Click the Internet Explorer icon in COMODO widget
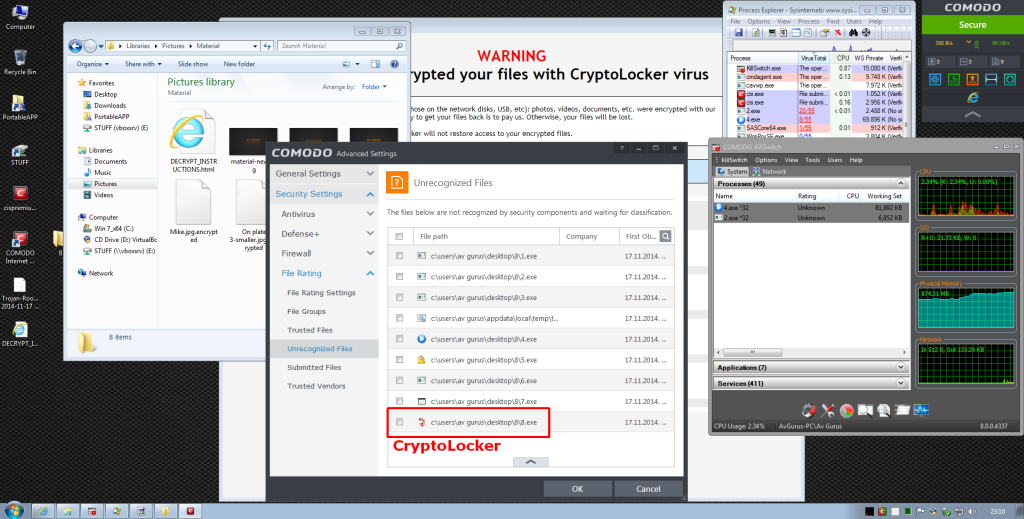Image resolution: width=1024 pixels, height=519 pixels. point(972,97)
